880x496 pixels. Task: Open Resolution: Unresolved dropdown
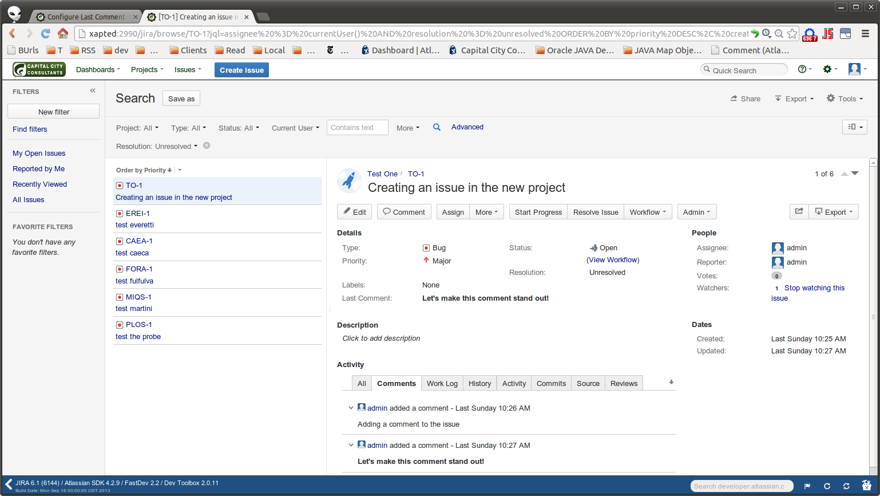coord(157,146)
